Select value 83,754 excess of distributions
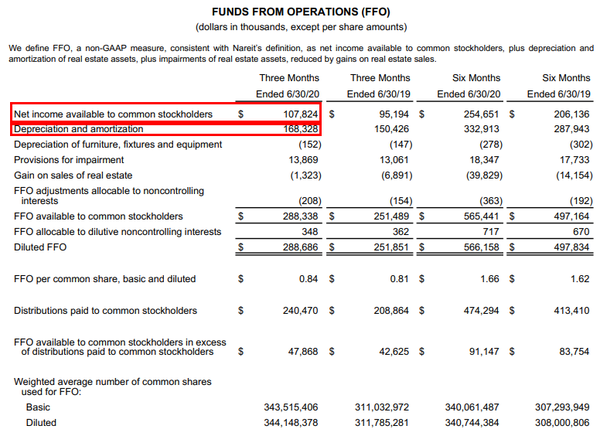 pyautogui.click(x=574, y=351)
